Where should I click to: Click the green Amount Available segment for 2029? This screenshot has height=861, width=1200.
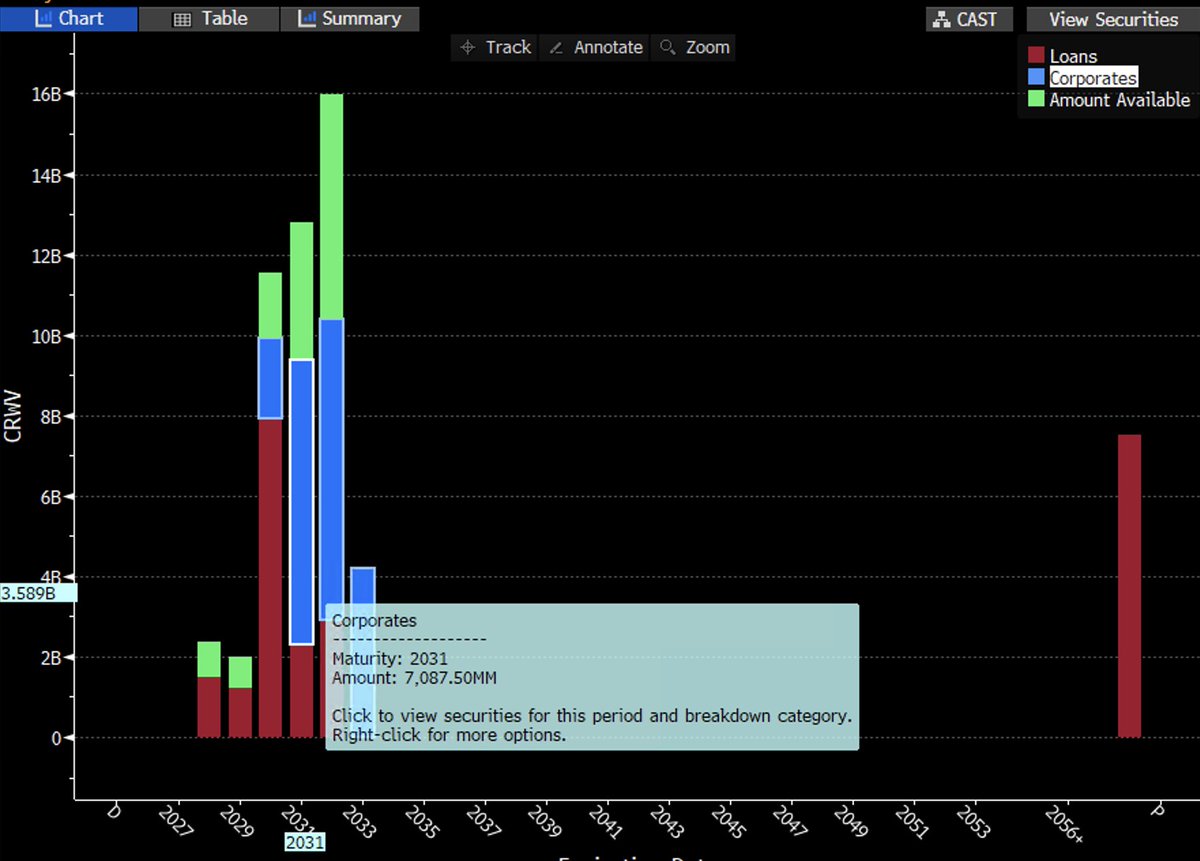pos(240,673)
